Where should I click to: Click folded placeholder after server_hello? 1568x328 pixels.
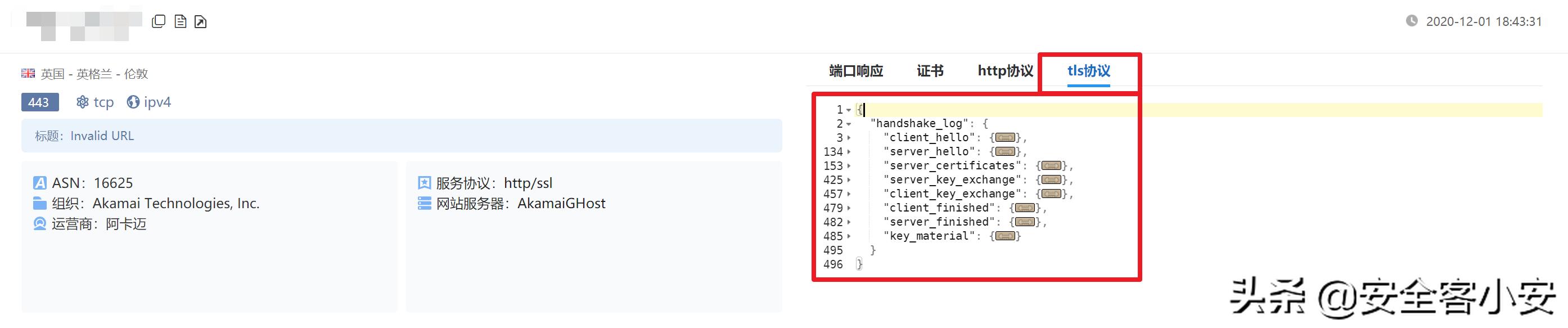coord(1005,151)
